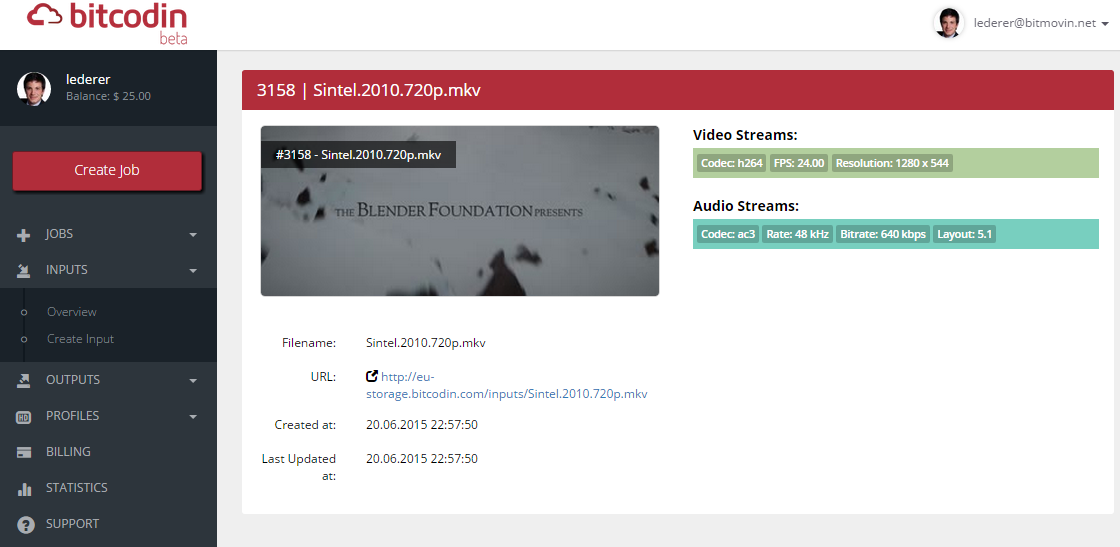
Task: Expand the PROFILES menu chevron
Action: pyautogui.click(x=193, y=417)
